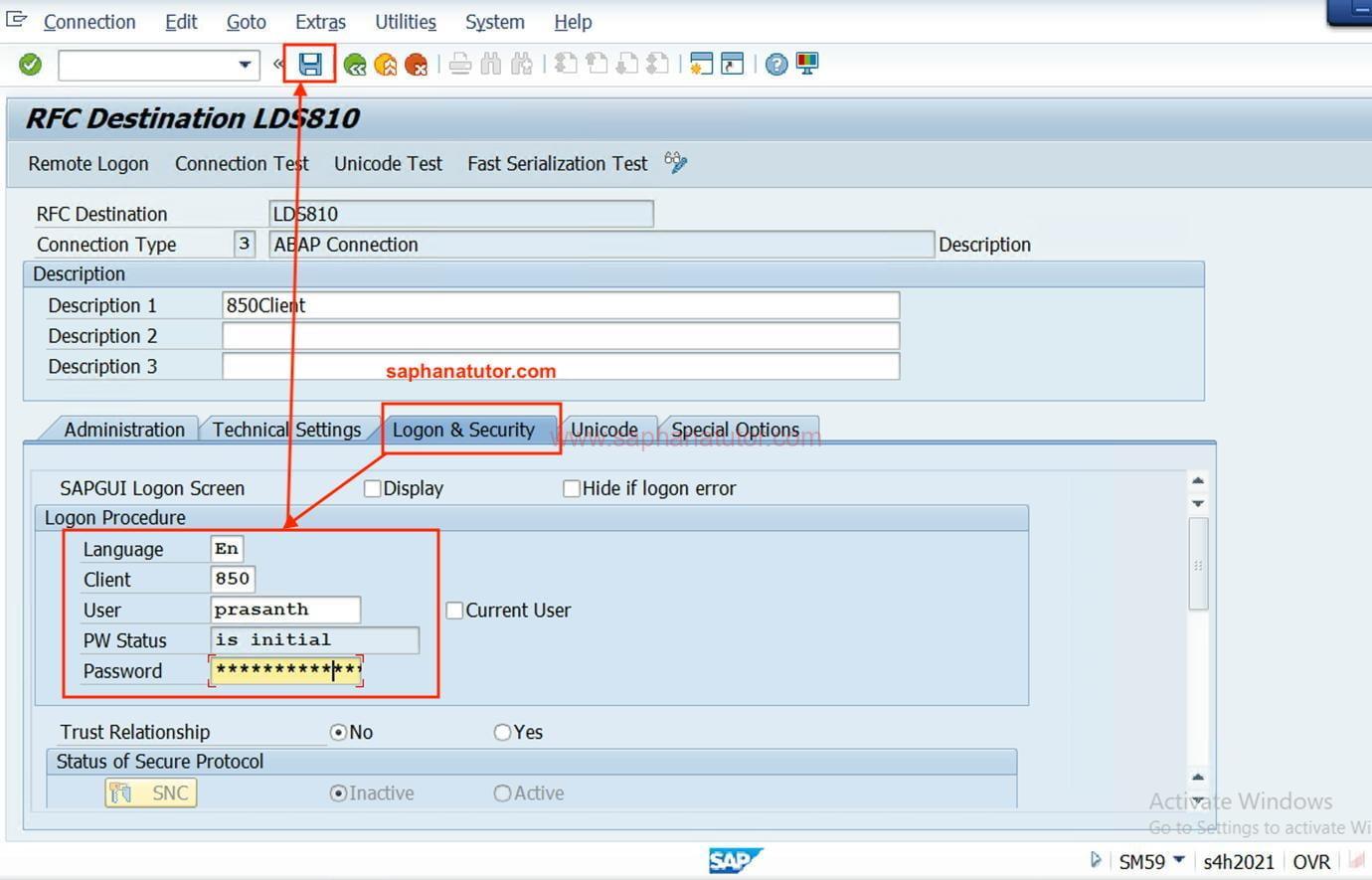The height and width of the screenshot is (880, 1372).
Task: Click the Find binoculars icon
Action: coord(490,66)
